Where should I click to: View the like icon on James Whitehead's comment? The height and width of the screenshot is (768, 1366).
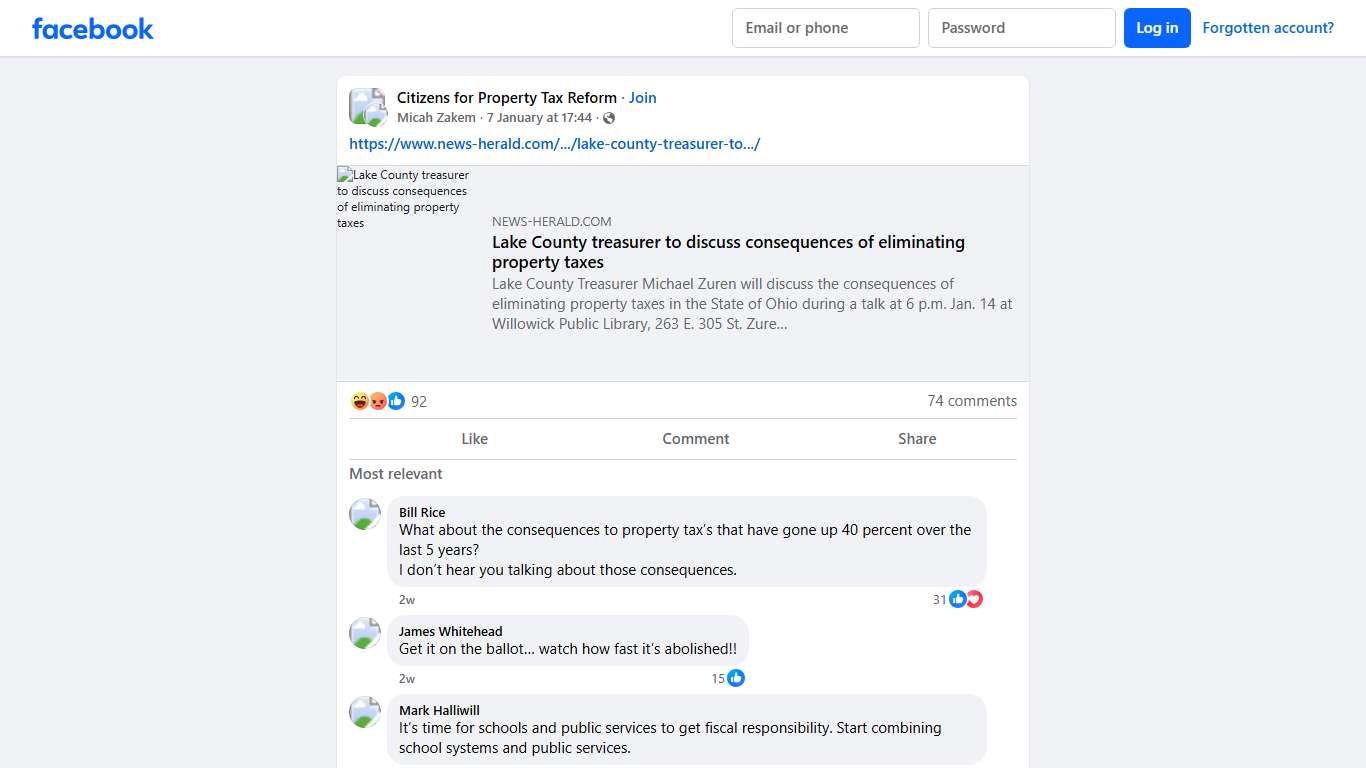[736, 678]
